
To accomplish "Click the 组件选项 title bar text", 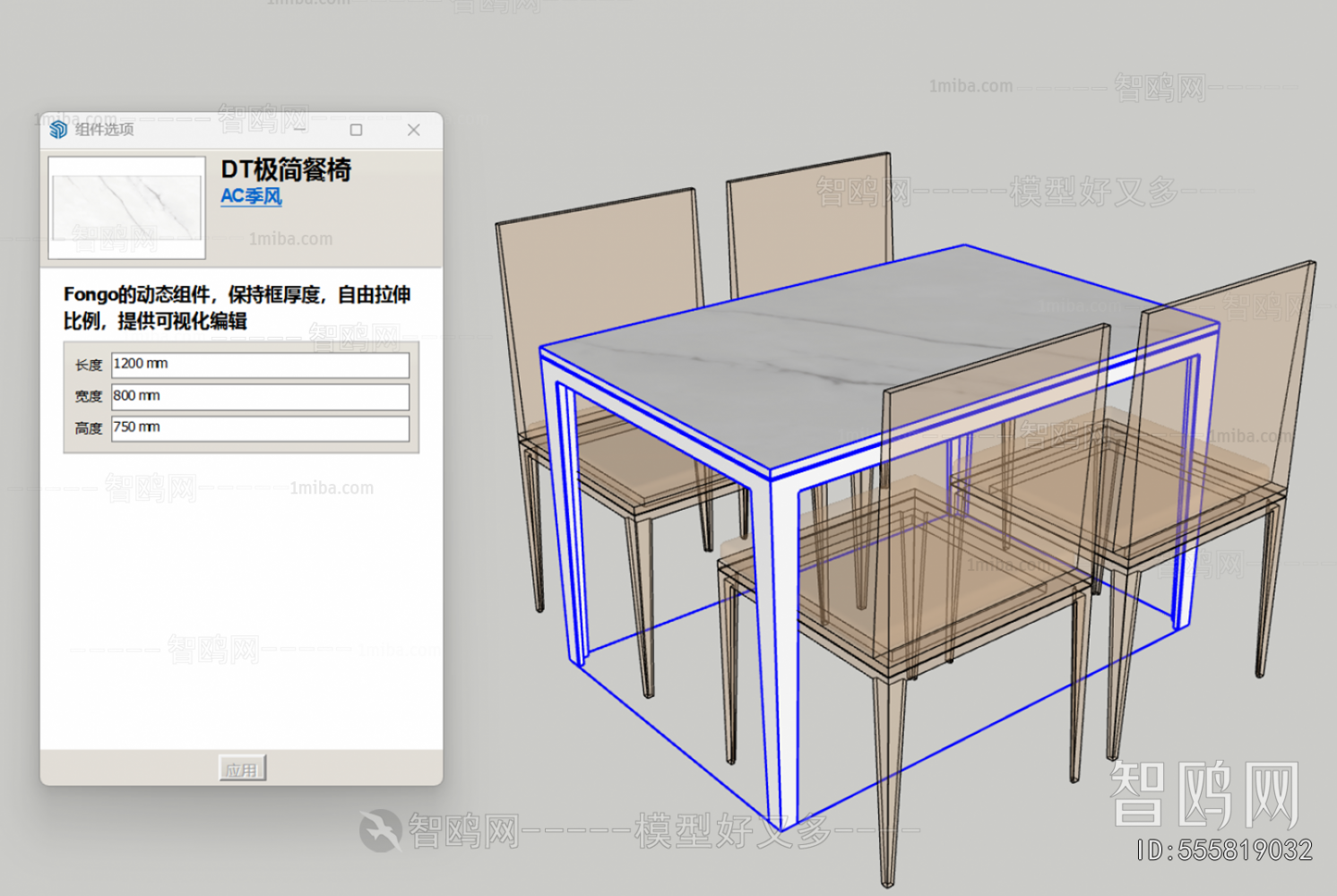I will [108, 129].
